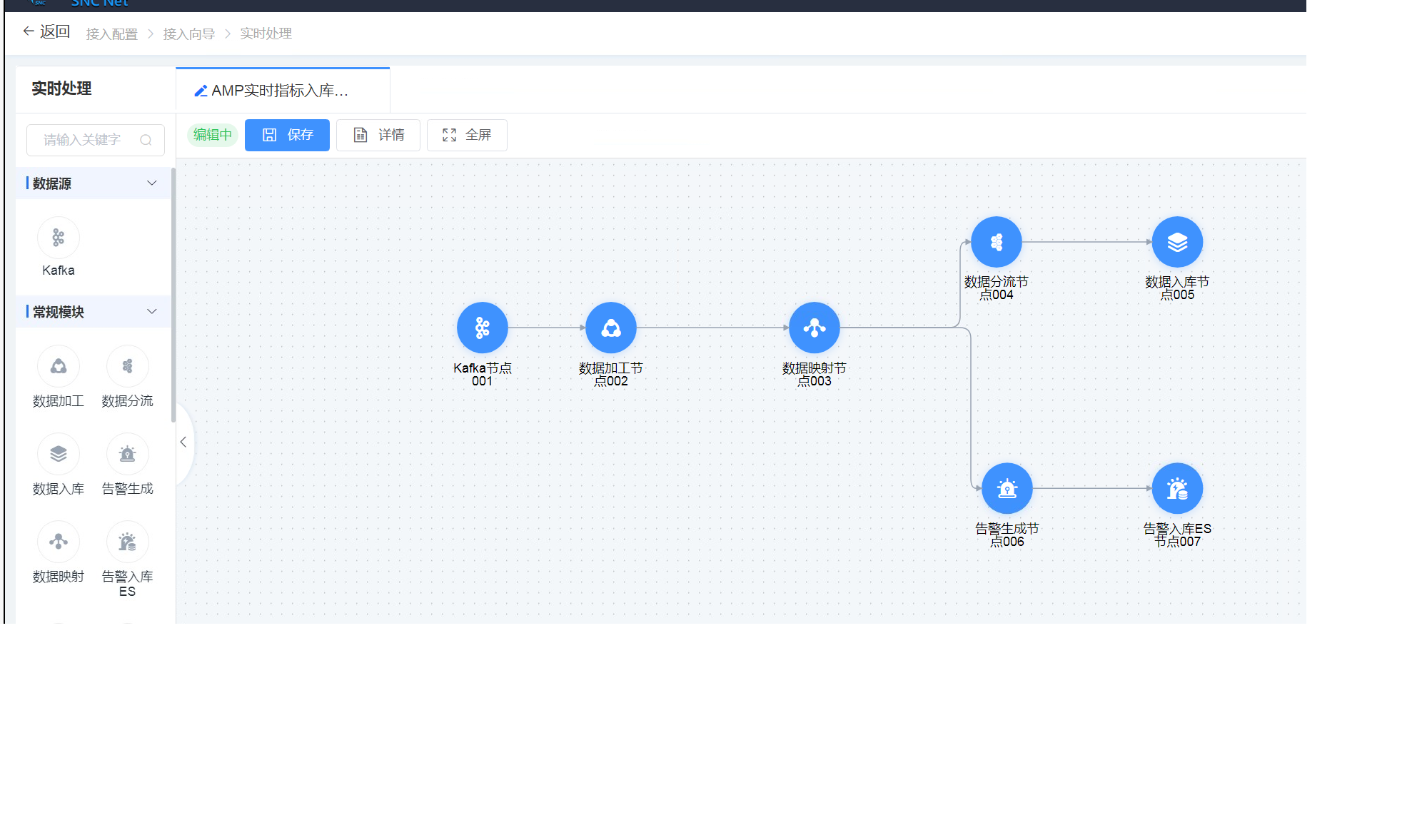The height and width of the screenshot is (840, 1422).
Task: Click the SNC Net title text
Action: (x=100, y=4)
